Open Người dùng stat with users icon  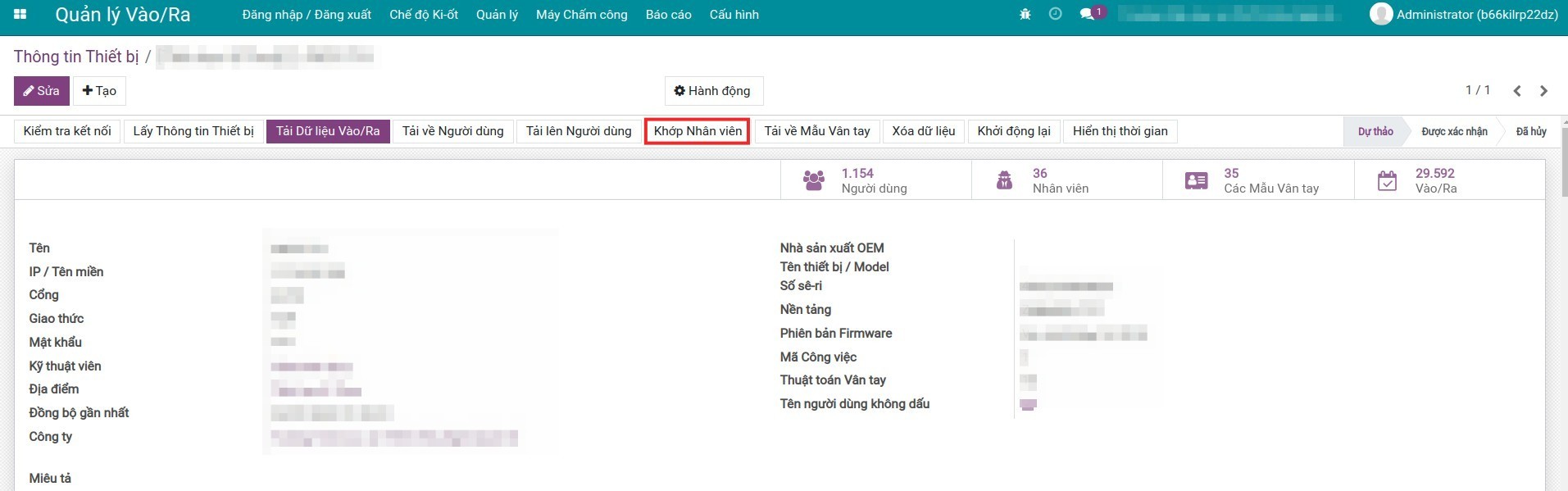[x=813, y=180]
